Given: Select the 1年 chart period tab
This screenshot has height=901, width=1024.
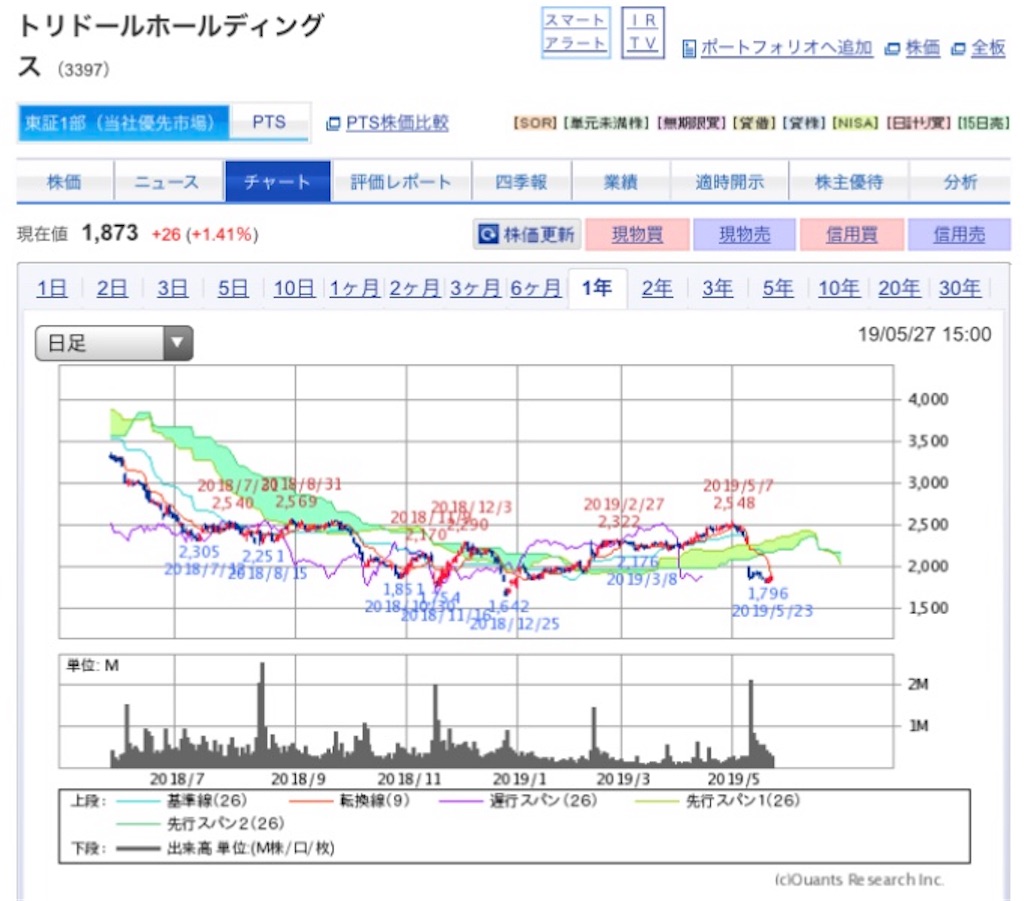Looking at the screenshot, I should (597, 288).
